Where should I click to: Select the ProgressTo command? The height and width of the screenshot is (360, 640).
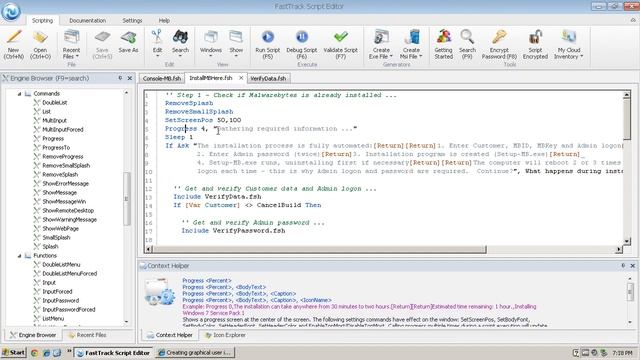click(x=56, y=148)
